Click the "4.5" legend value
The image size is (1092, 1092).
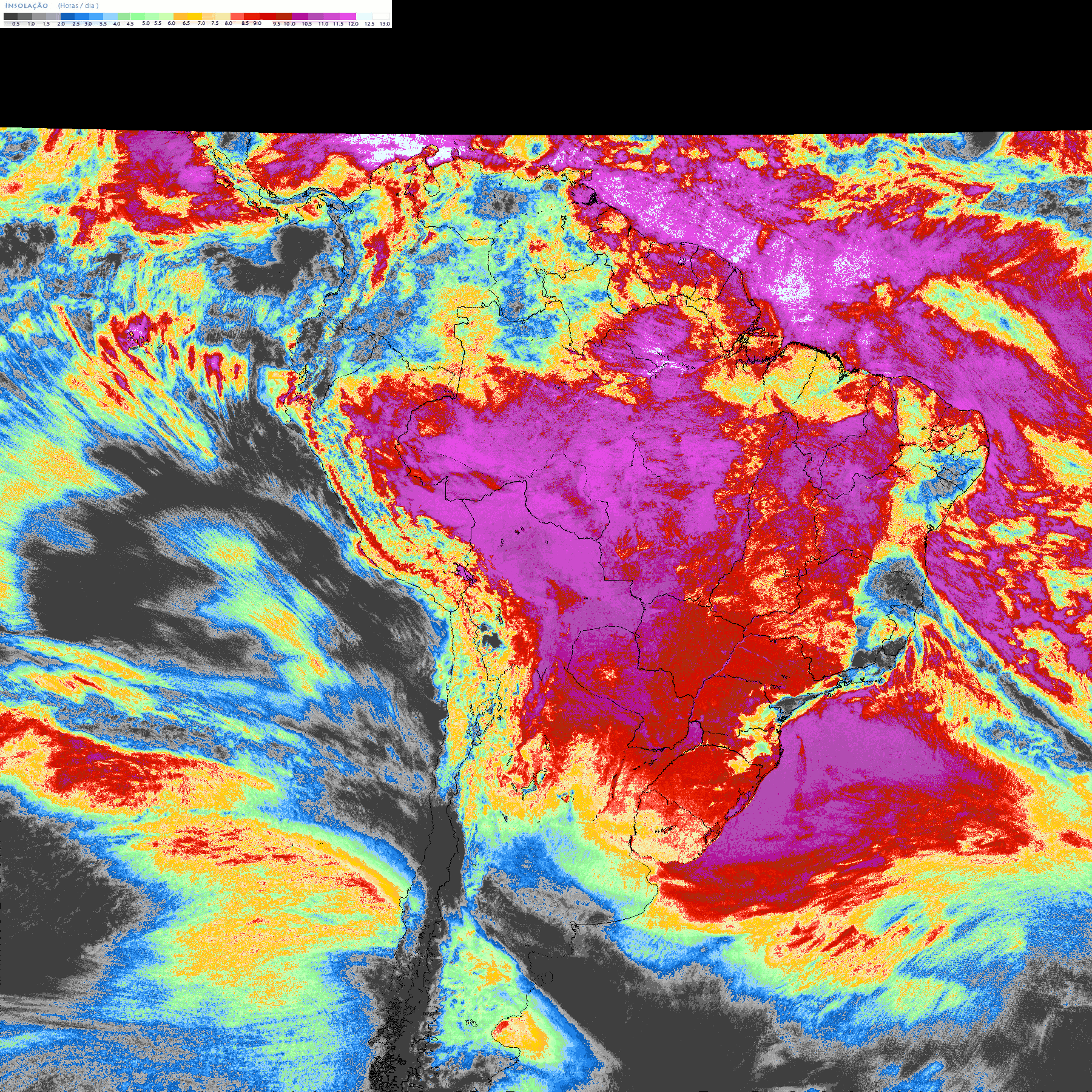coord(130,24)
